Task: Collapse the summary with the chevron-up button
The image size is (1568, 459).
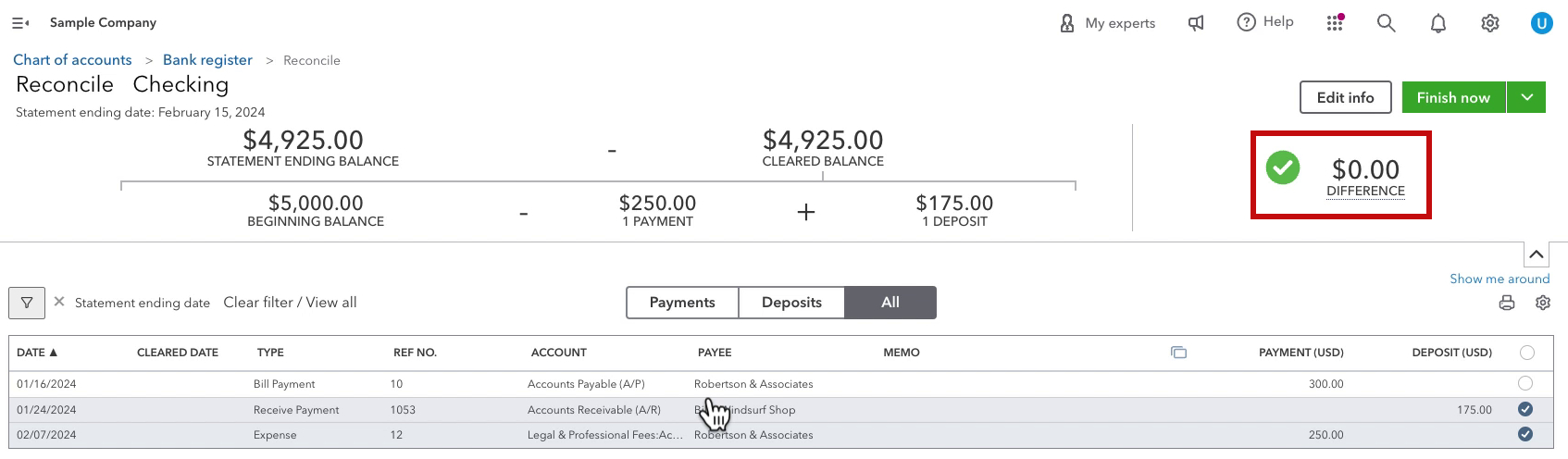Action: tap(1537, 254)
